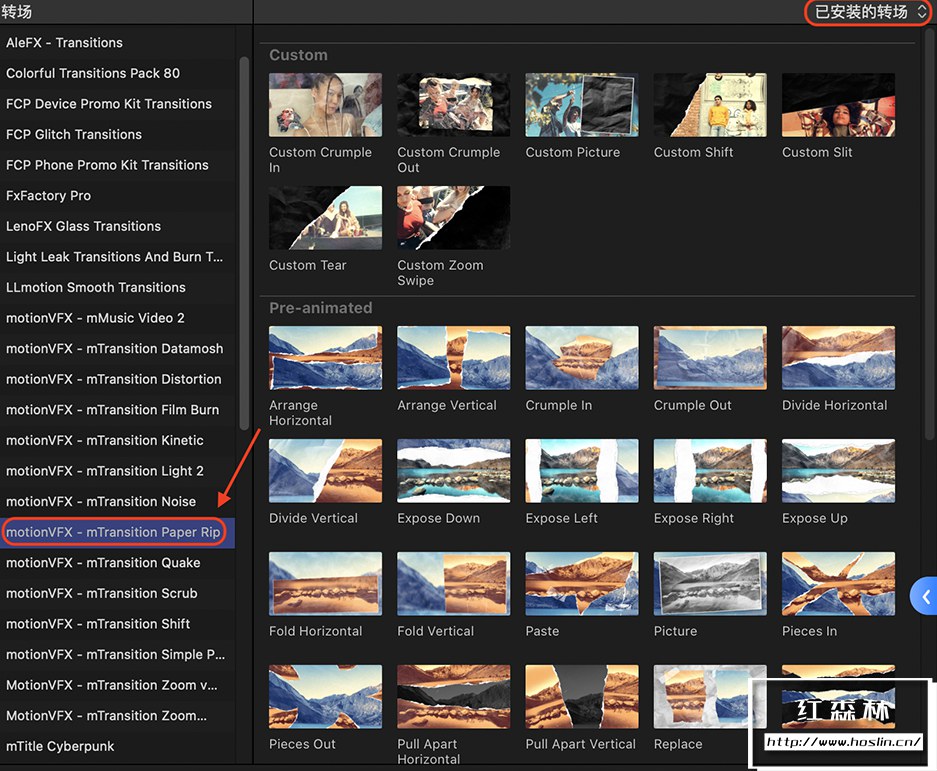Choose Light Leak Transitions And Burn category
Screen dimensions: 937x771
118,256
